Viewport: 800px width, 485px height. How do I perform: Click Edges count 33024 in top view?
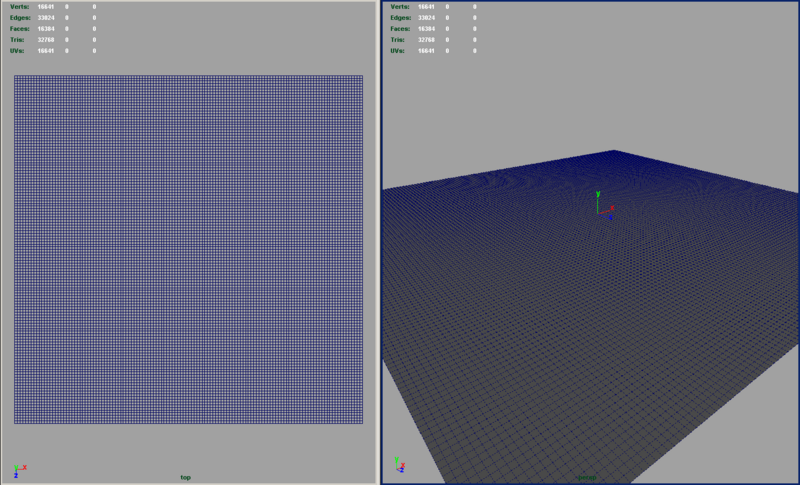[46, 18]
